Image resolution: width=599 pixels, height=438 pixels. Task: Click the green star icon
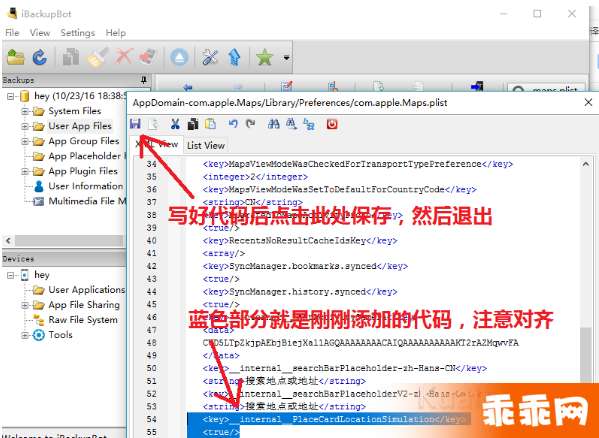click(264, 58)
